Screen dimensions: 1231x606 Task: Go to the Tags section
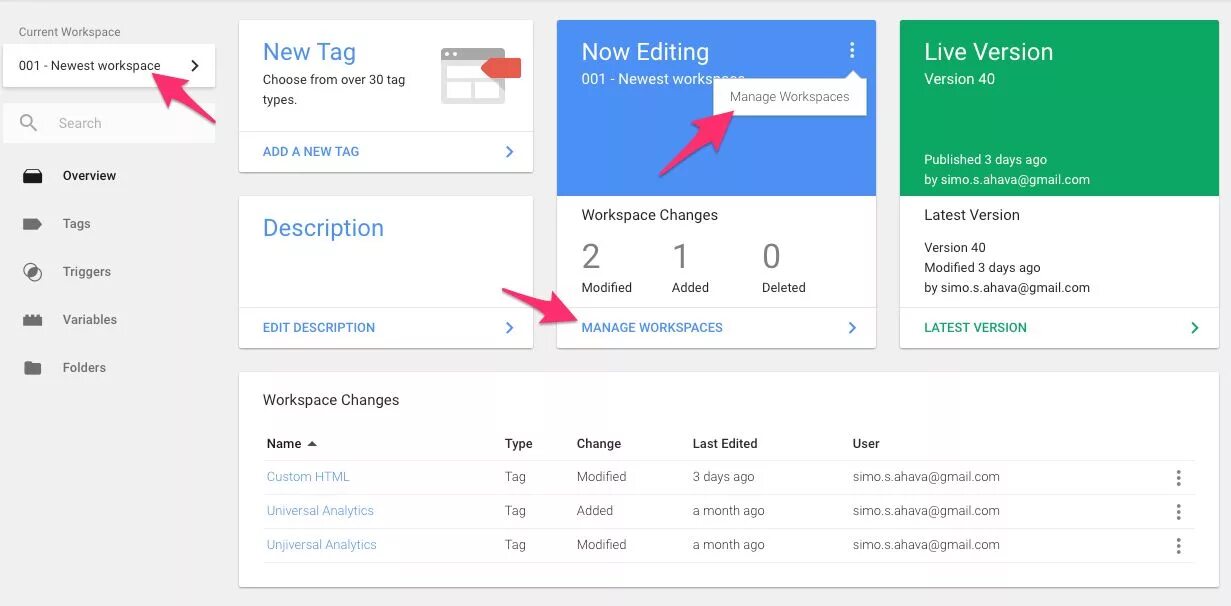tap(77, 224)
